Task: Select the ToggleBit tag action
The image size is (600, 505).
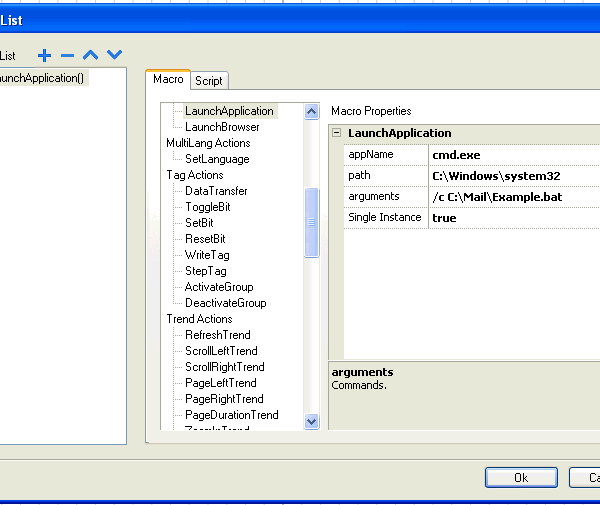Action: tap(208, 207)
